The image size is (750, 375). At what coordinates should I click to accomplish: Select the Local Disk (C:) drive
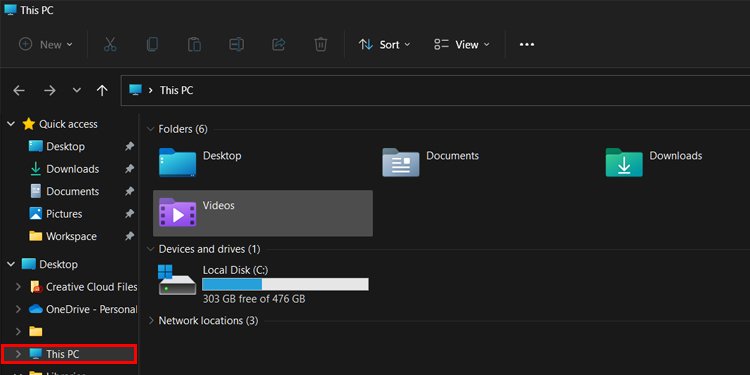263,285
